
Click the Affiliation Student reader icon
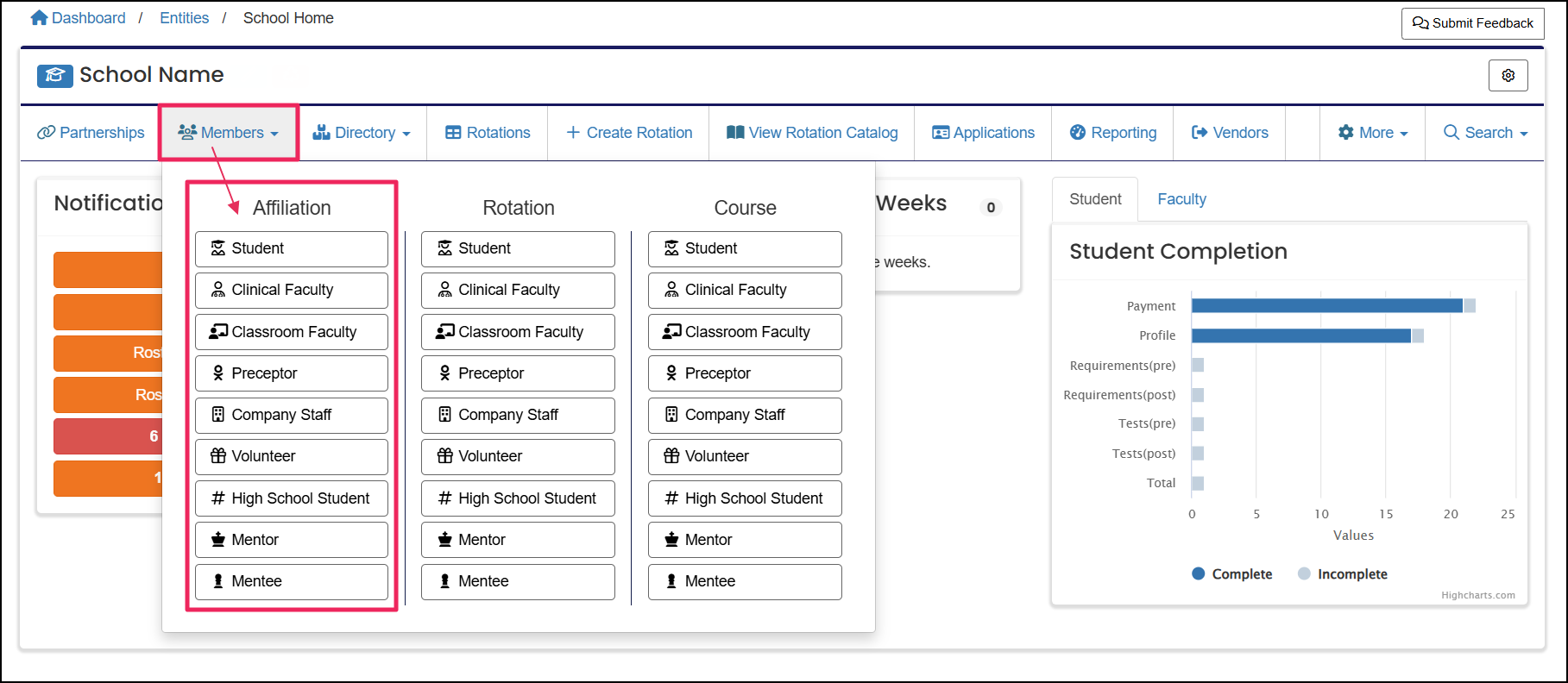[218, 248]
